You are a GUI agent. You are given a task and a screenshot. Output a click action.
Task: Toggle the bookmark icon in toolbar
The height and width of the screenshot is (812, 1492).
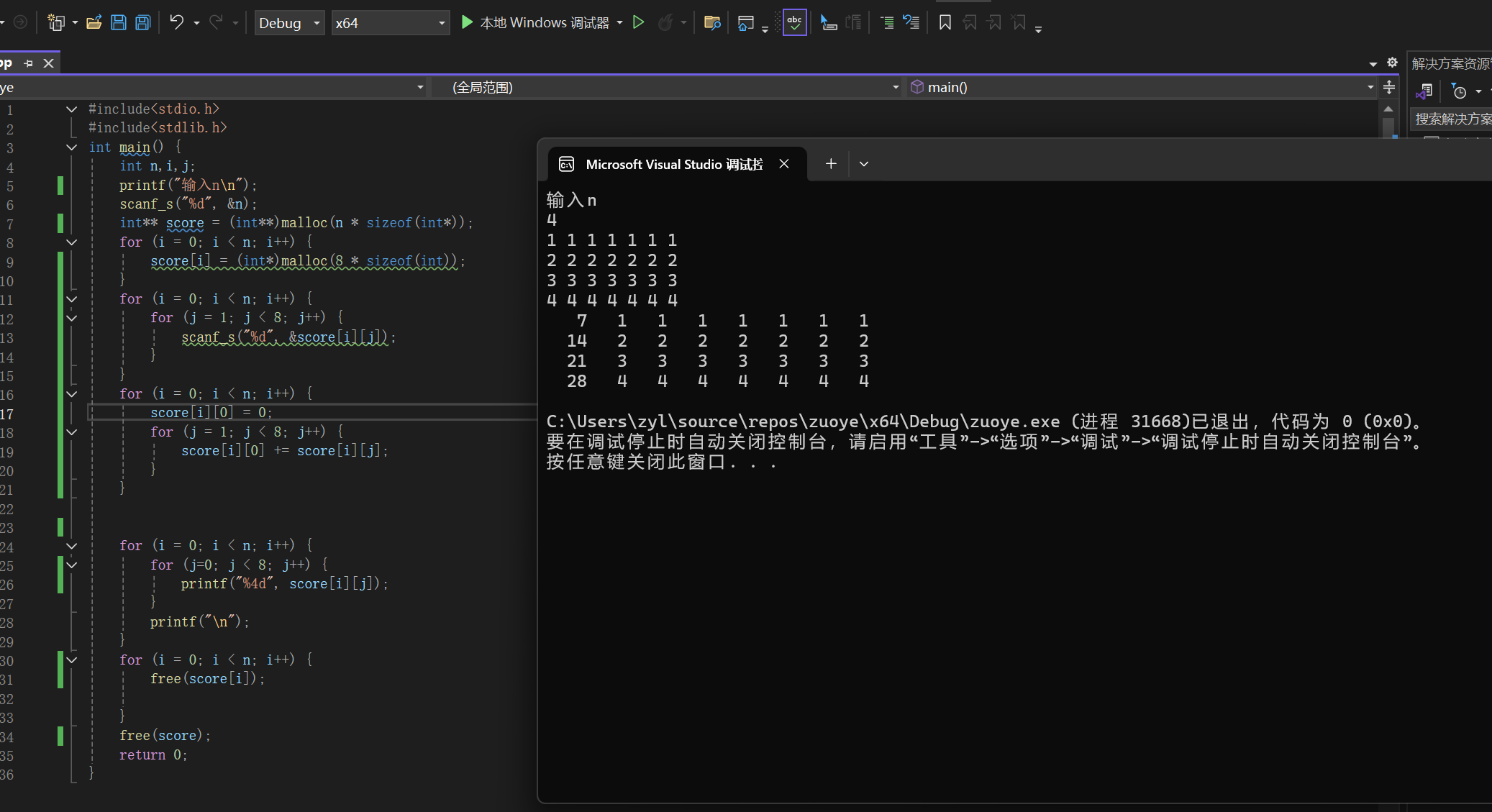tap(945, 22)
